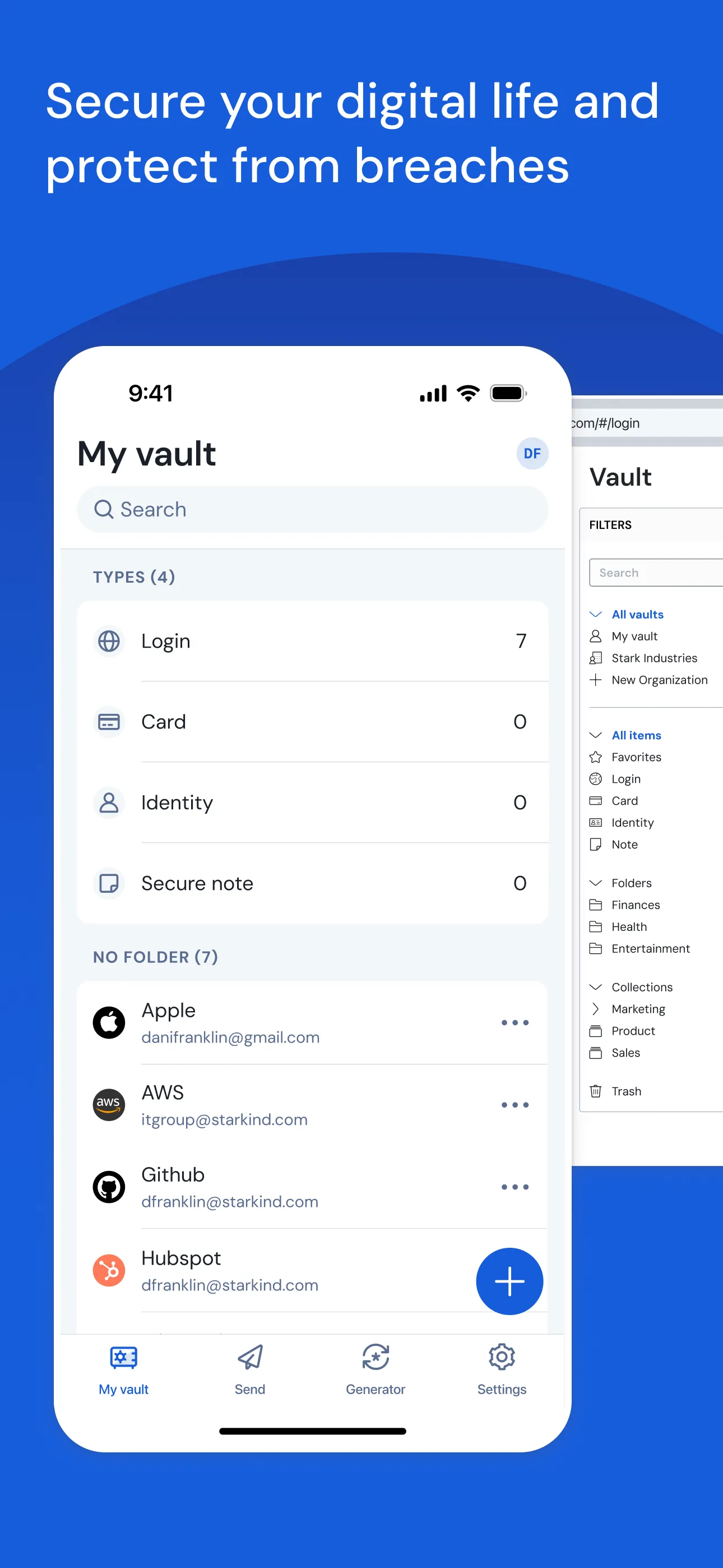The height and width of the screenshot is (1568, 723).
Task: Switch to the Settings tab
Action: 502,1369
